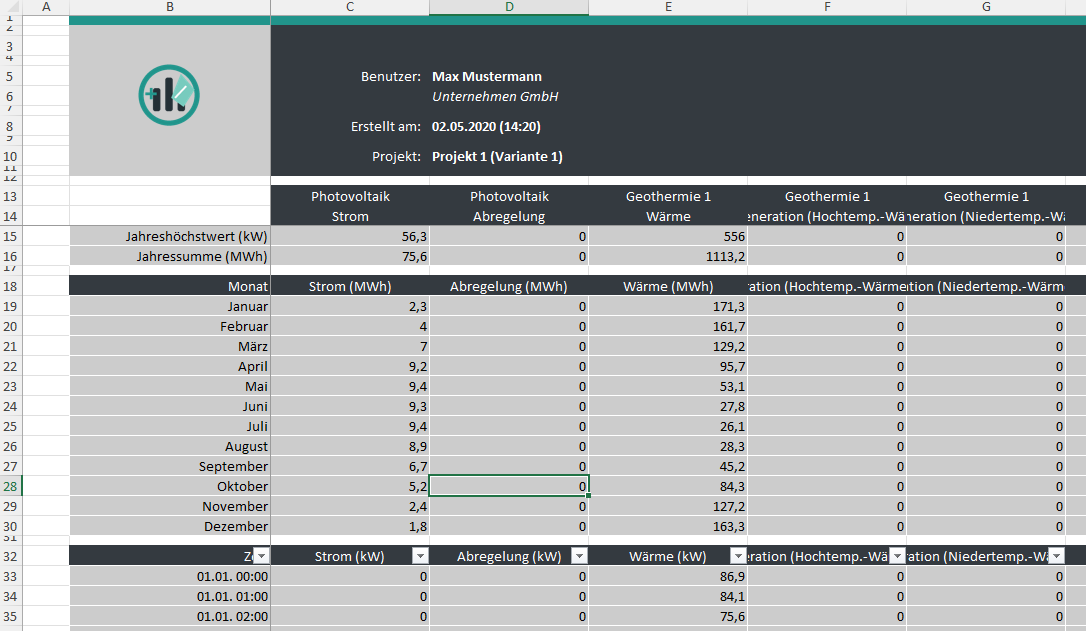
Task: Click Jahreshöchstwert (kW) label
Action: tap(196, 236)
